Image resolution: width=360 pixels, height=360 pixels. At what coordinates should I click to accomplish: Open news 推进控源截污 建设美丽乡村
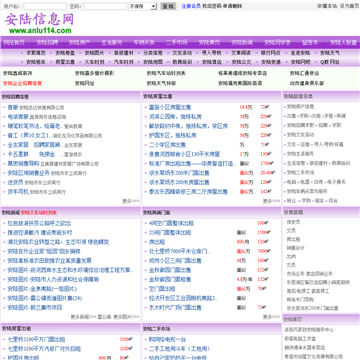[40, 232]
